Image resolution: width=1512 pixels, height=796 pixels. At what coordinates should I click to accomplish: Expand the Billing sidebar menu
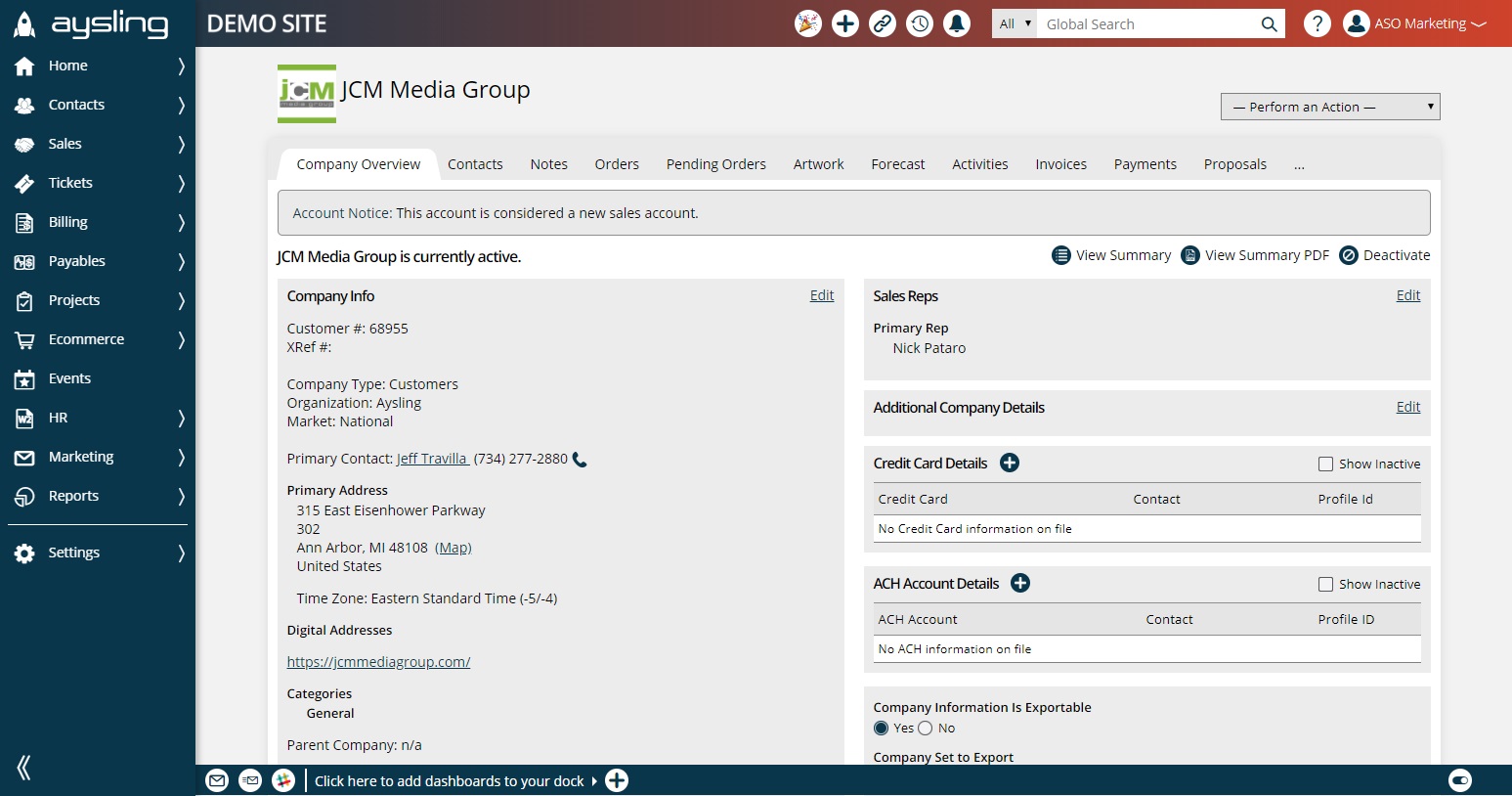tap(98, 222)
